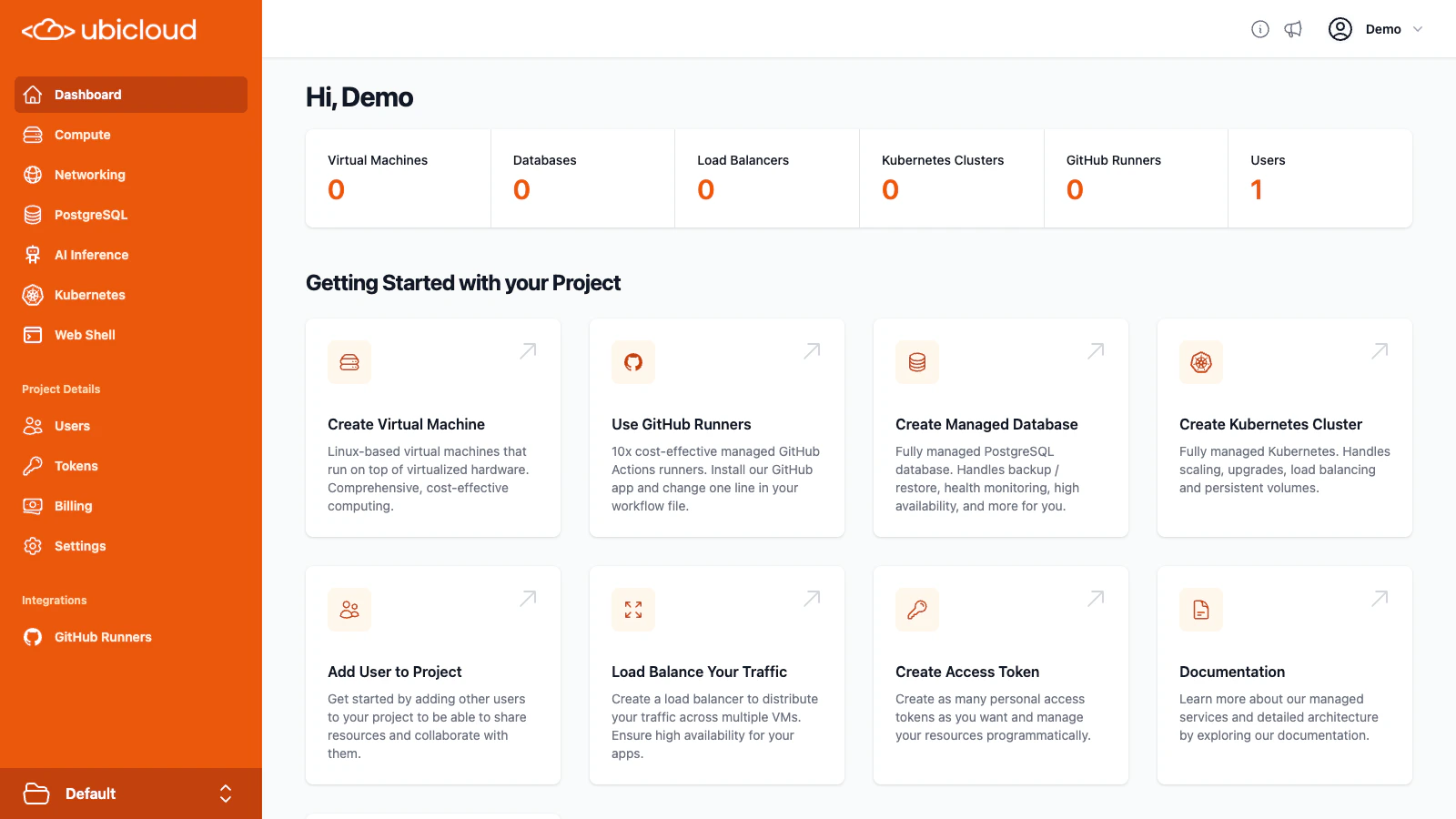The width and height of the screenshot is (1456, 819).
Task: Go to Networking section
Action: pyautogui.click(x=131, y=175)
